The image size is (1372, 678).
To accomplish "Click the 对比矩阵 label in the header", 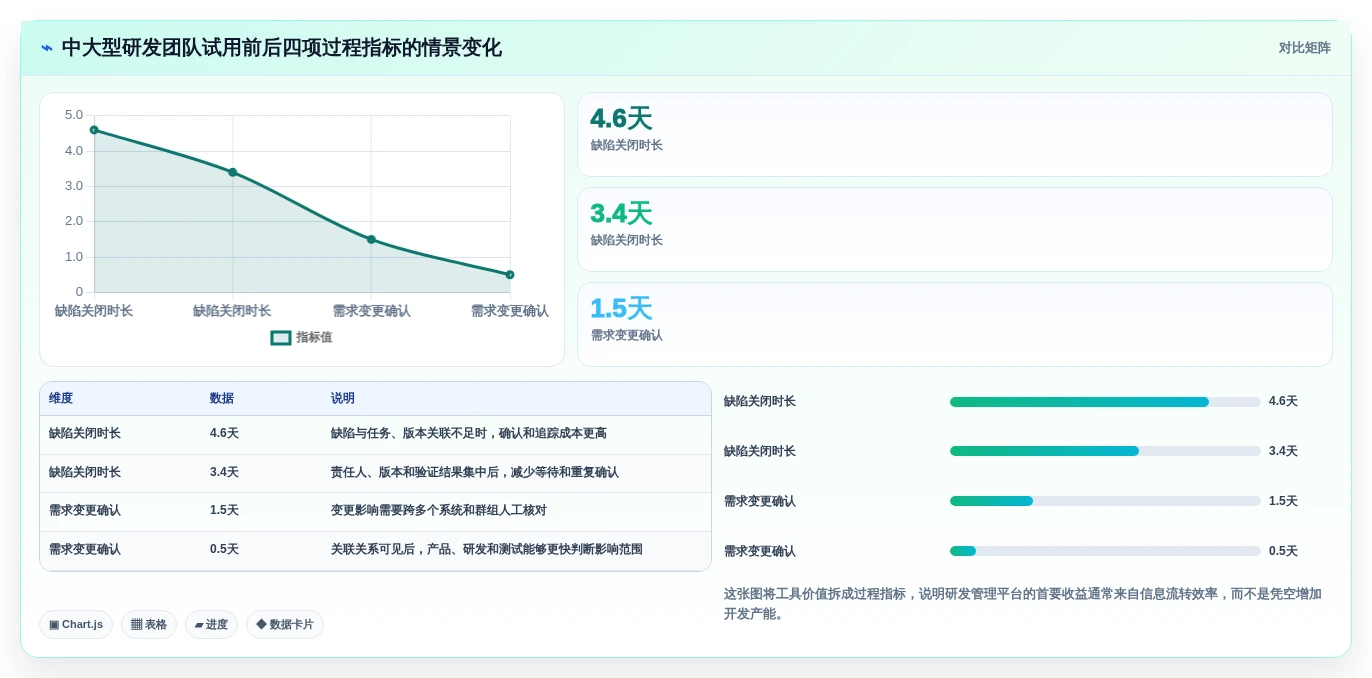I will (x=1304, y=48).
